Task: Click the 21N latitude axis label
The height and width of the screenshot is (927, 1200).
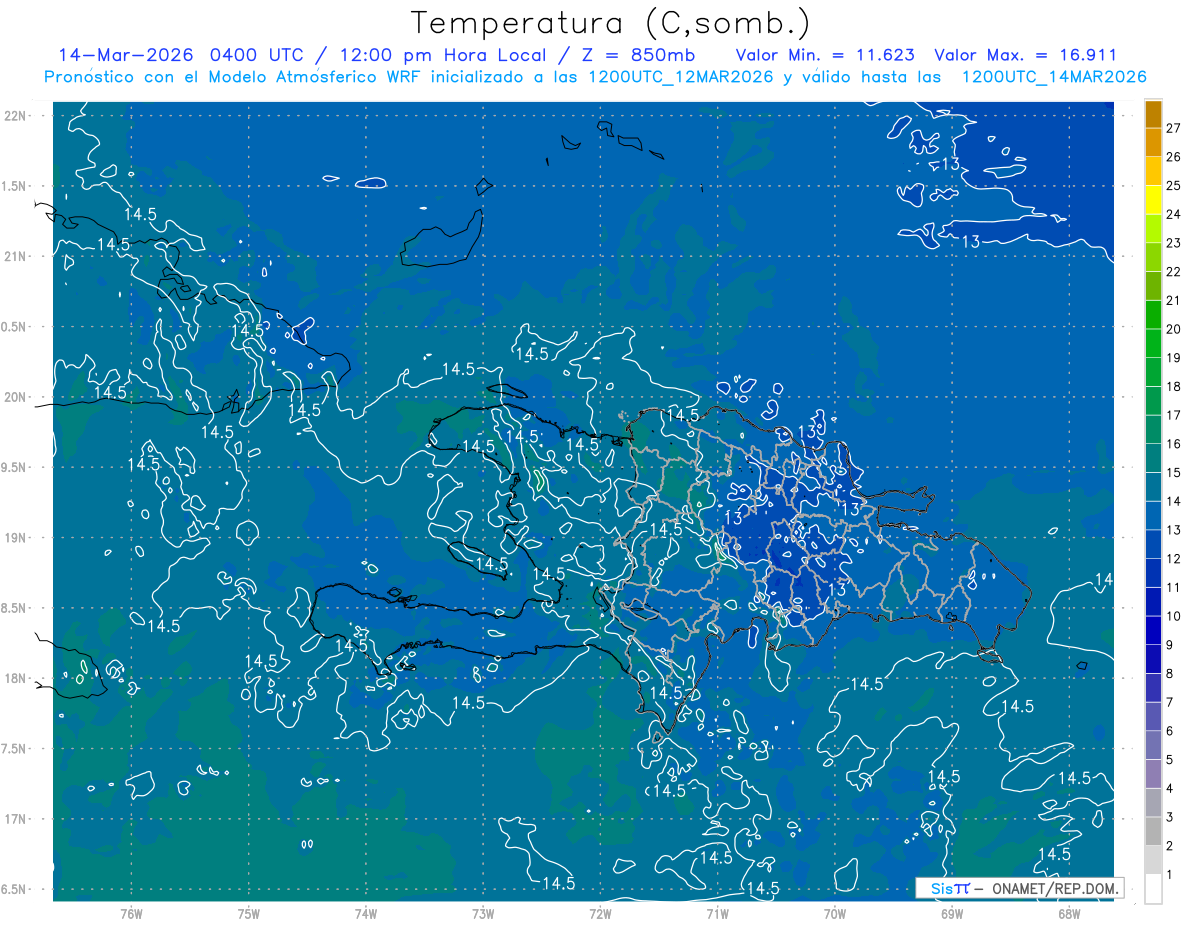Action: pyautogui.click(x=17, y=256)
